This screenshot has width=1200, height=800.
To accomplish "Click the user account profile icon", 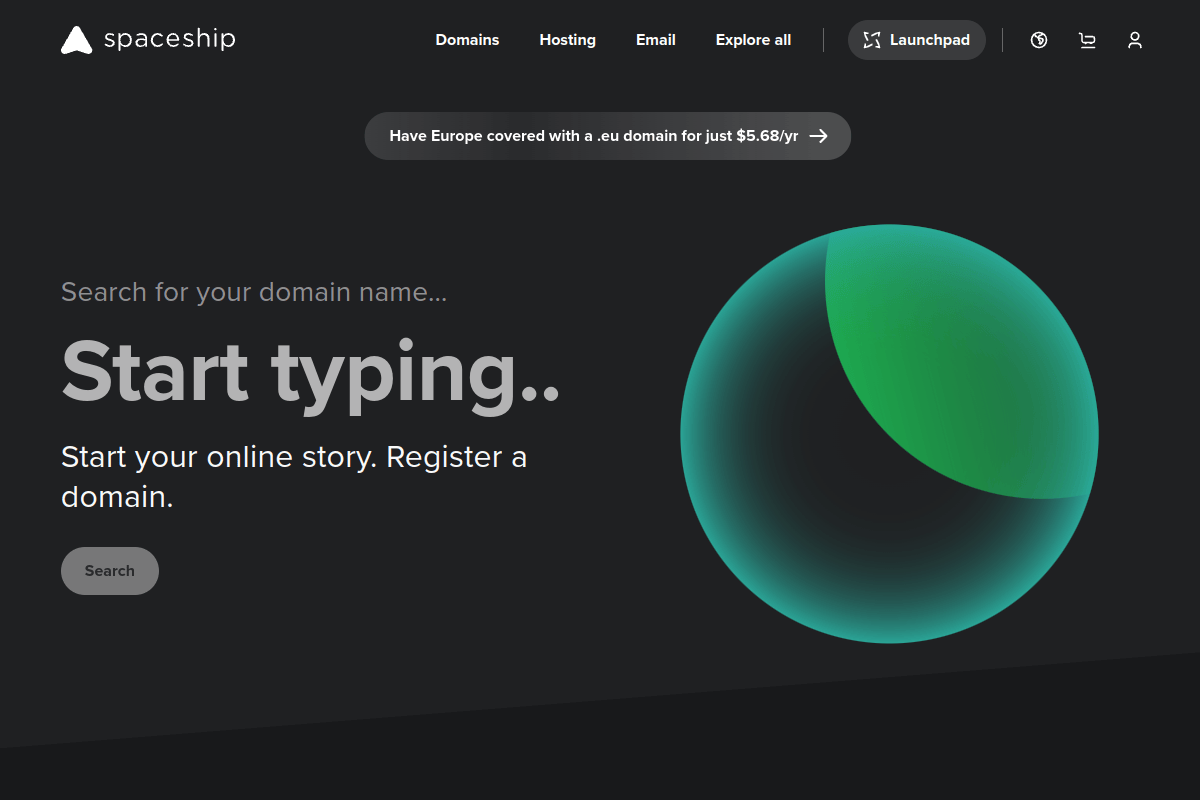I will (x=1135, y=40).
